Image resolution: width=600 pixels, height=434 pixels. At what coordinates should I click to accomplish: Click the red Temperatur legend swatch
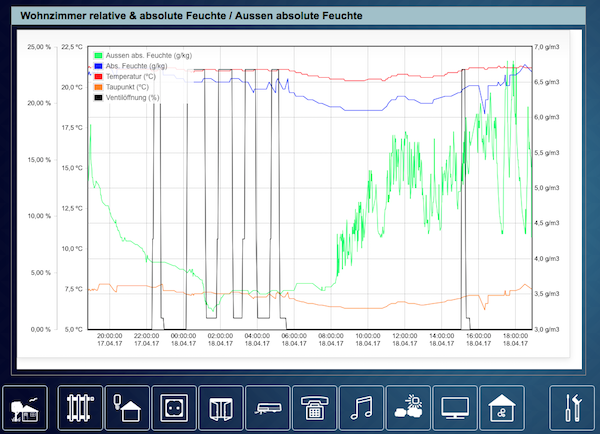click(98, 77)
